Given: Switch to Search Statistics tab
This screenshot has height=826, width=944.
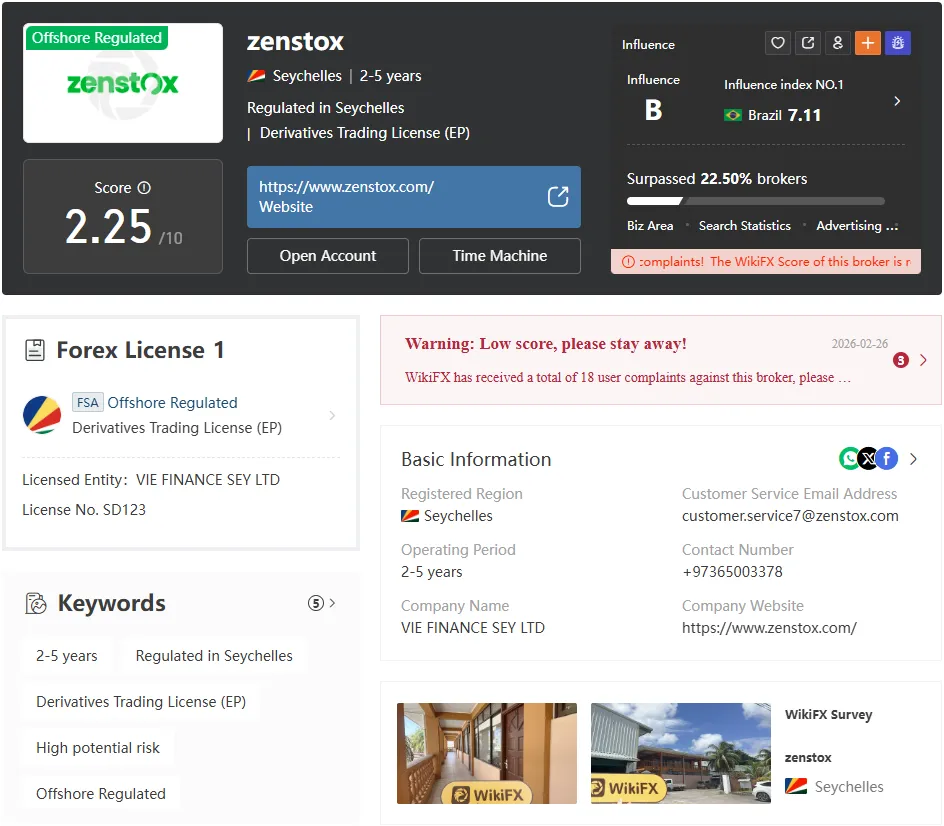Looking at the screenshot, I should coord(745,226).
